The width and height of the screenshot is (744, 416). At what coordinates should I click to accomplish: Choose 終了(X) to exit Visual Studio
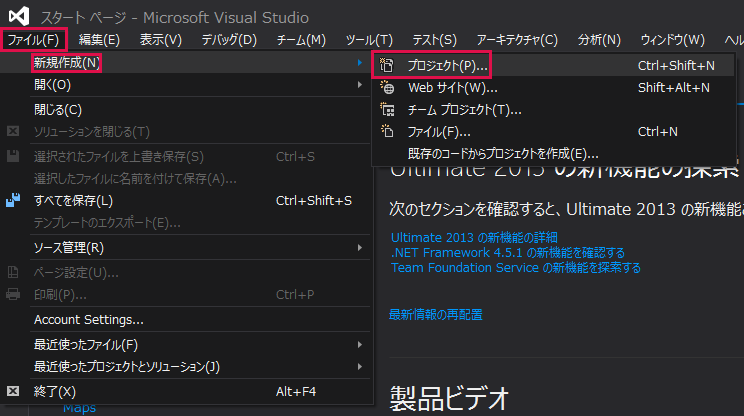(x=185, y=391)
